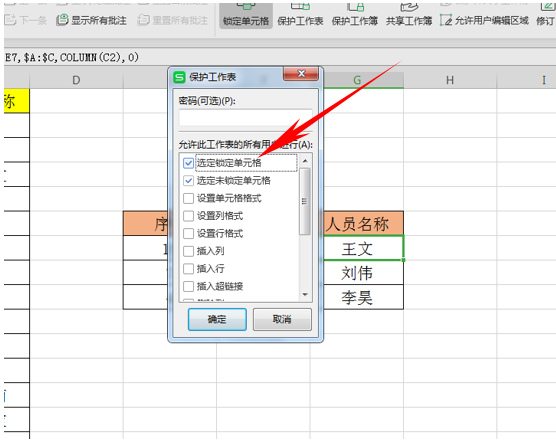
Task: Open Allow Users to Edit Ranges (允许用户编辑区域)
Action: pos(484,21)
